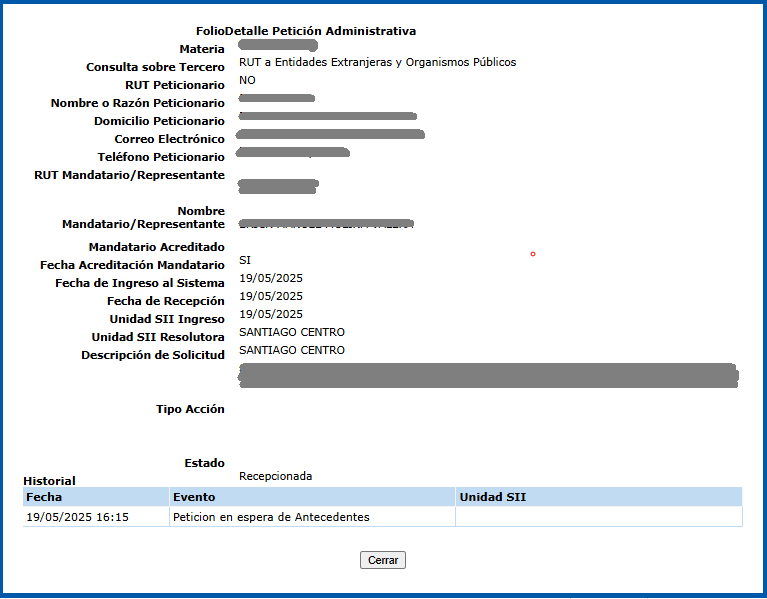Click the Unidad SII column header
This screenshot has height=599, width=767.
click(x=599, y=497)
